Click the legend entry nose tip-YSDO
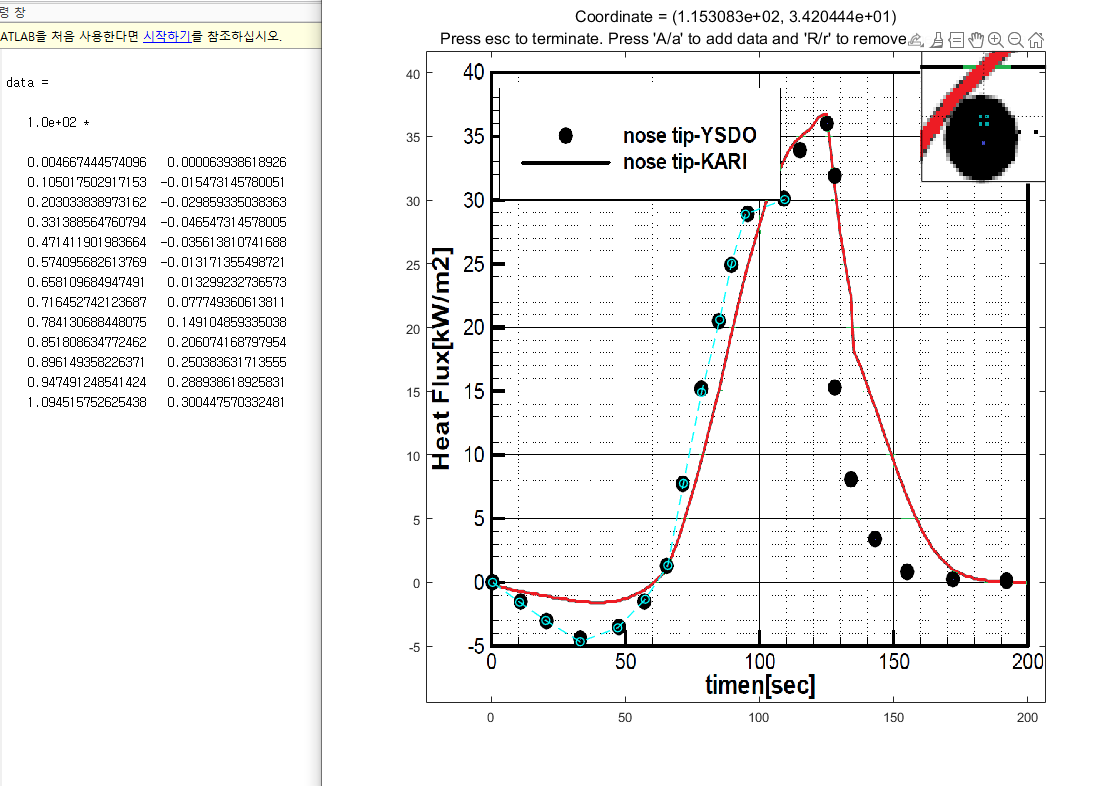 pyautogui.click(x=656, y=135)
